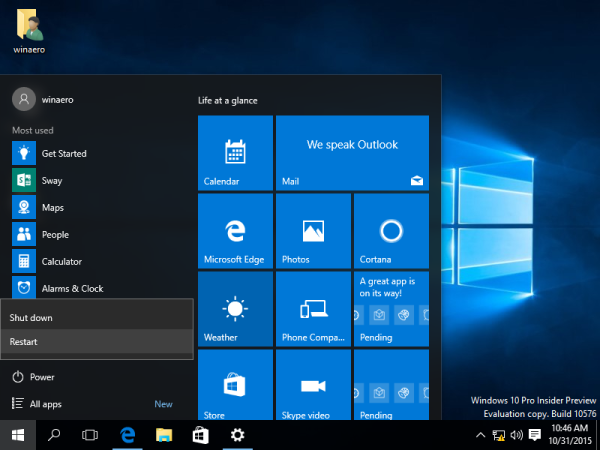Click the New label beside All apps
Viewport: 600px width, 450px height.
[x=163, y=404]
